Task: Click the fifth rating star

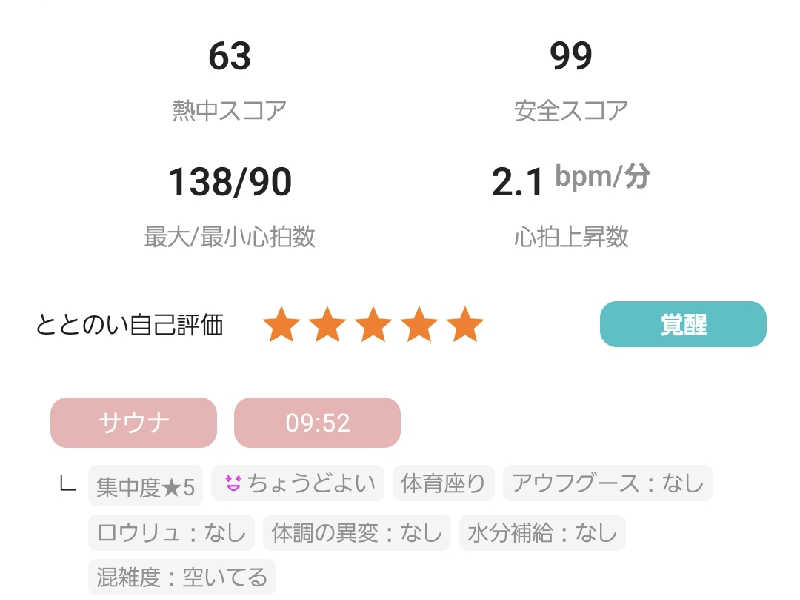Action: 465,325
